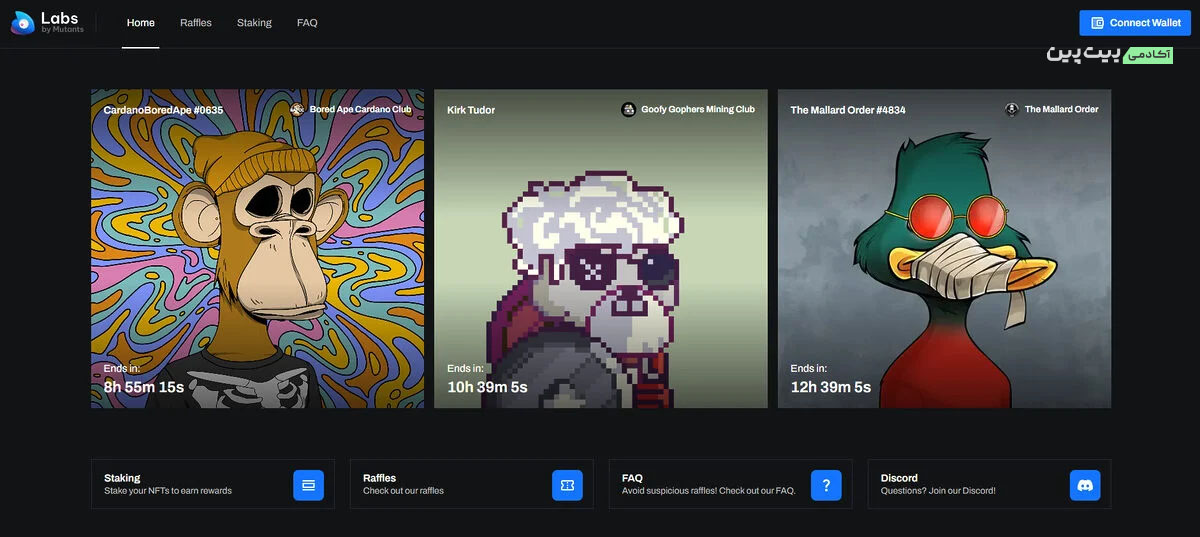Go to the Raffles tab
Screen dimensions: 1200x537
pyautogui.click(x=196, y=23)
